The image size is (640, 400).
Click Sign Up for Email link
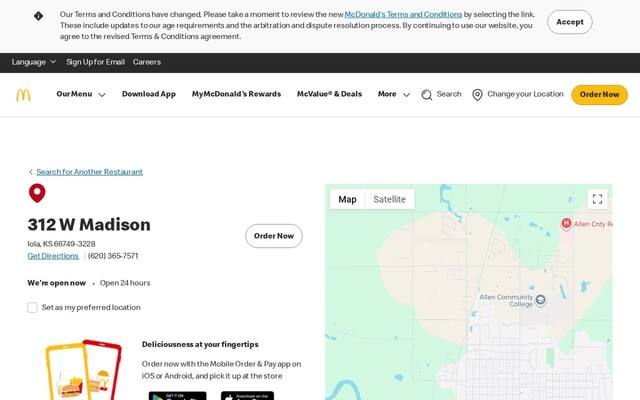click(x=96, y=62)
